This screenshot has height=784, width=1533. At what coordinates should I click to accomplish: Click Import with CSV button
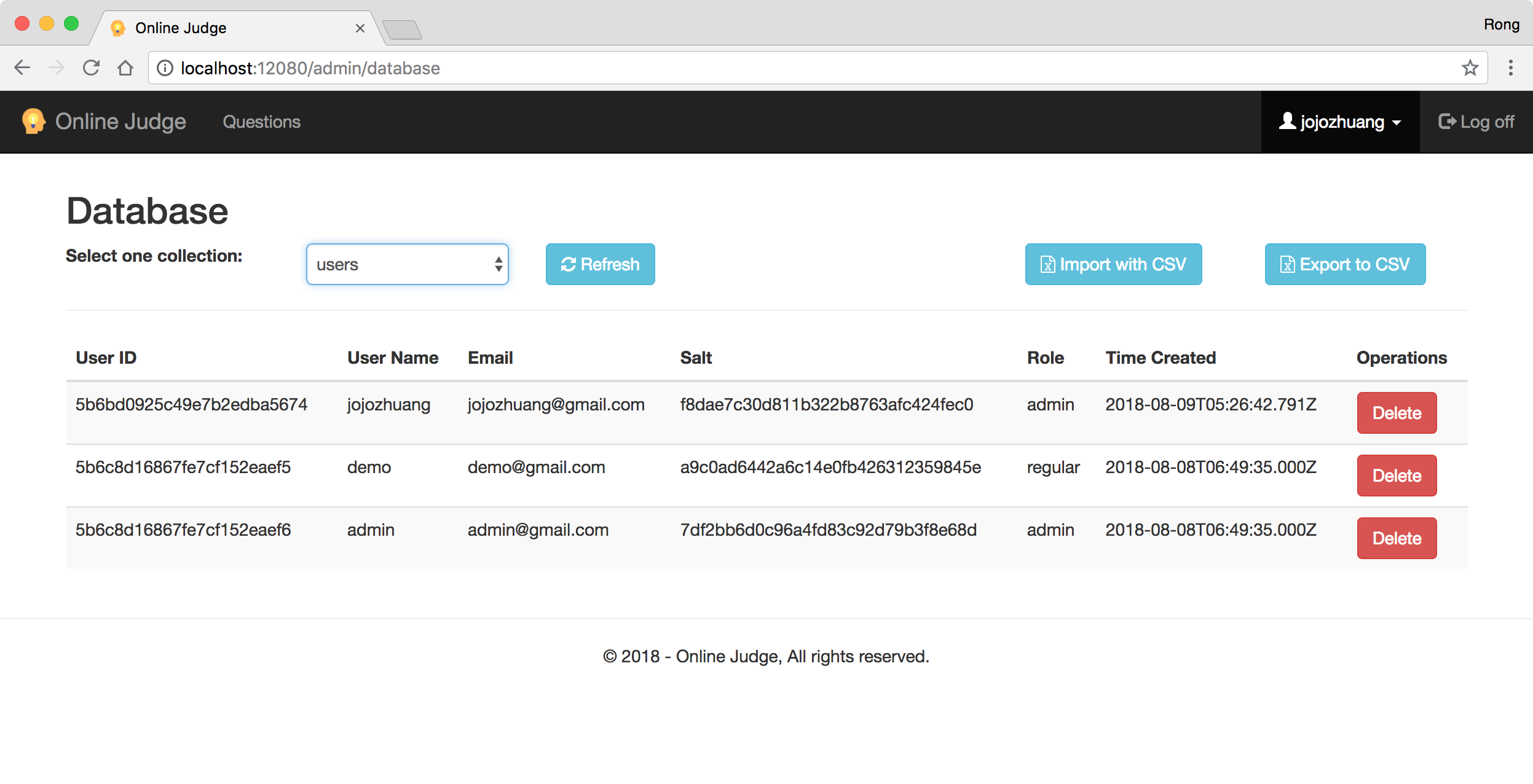(1114, 264)
